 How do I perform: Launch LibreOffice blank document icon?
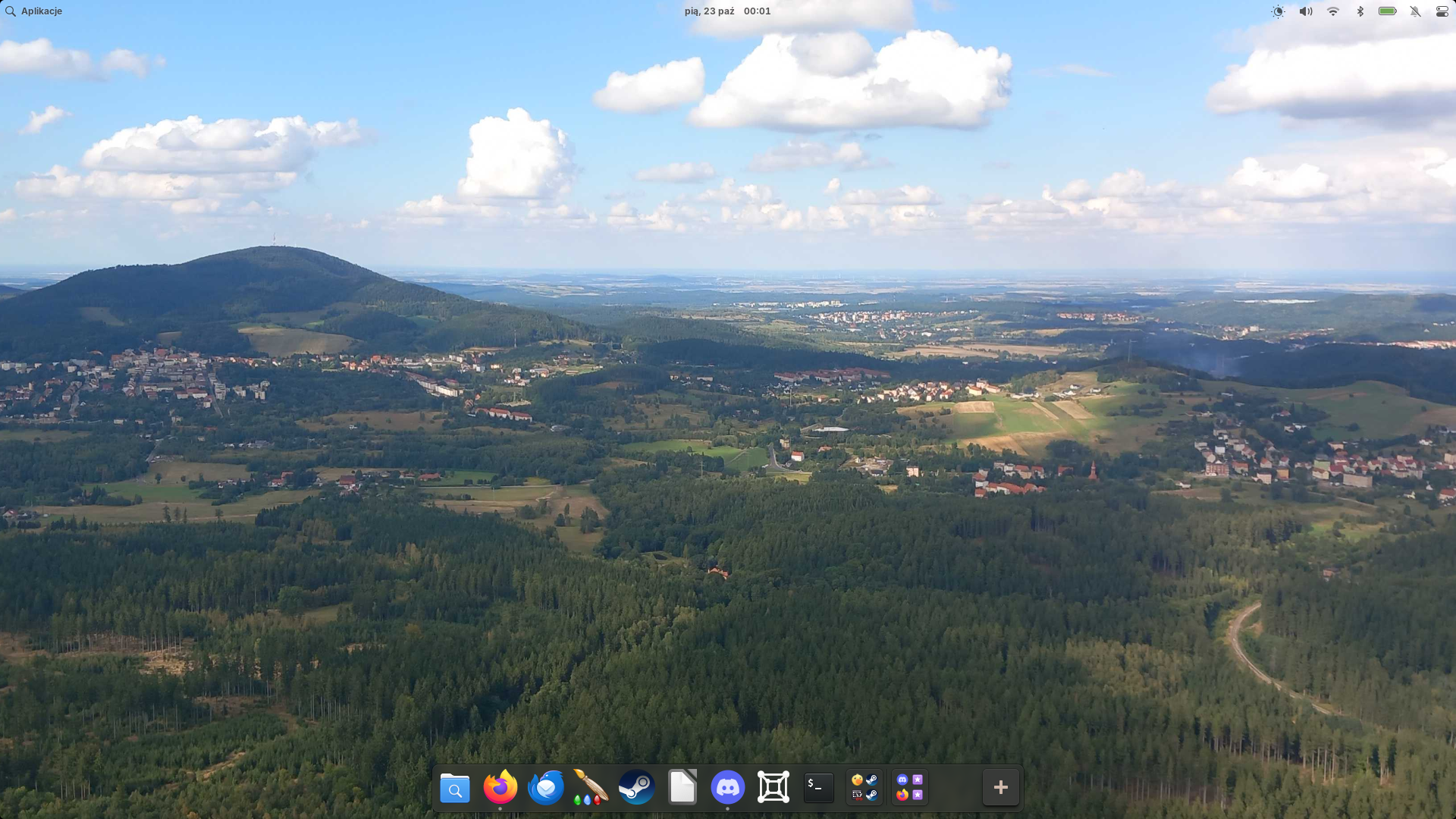[682, 788]
